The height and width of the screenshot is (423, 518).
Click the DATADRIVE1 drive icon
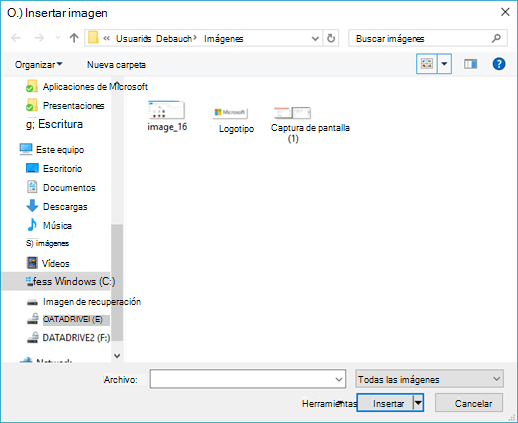[33, 319]
